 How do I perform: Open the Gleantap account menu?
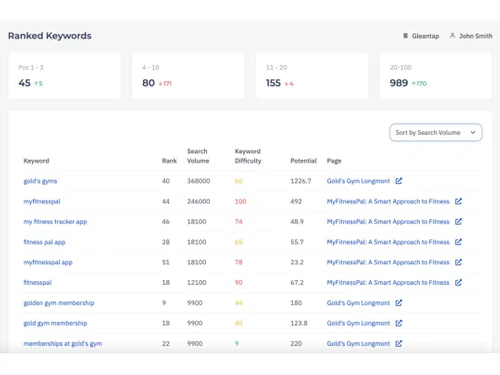[x=421, y=36]
